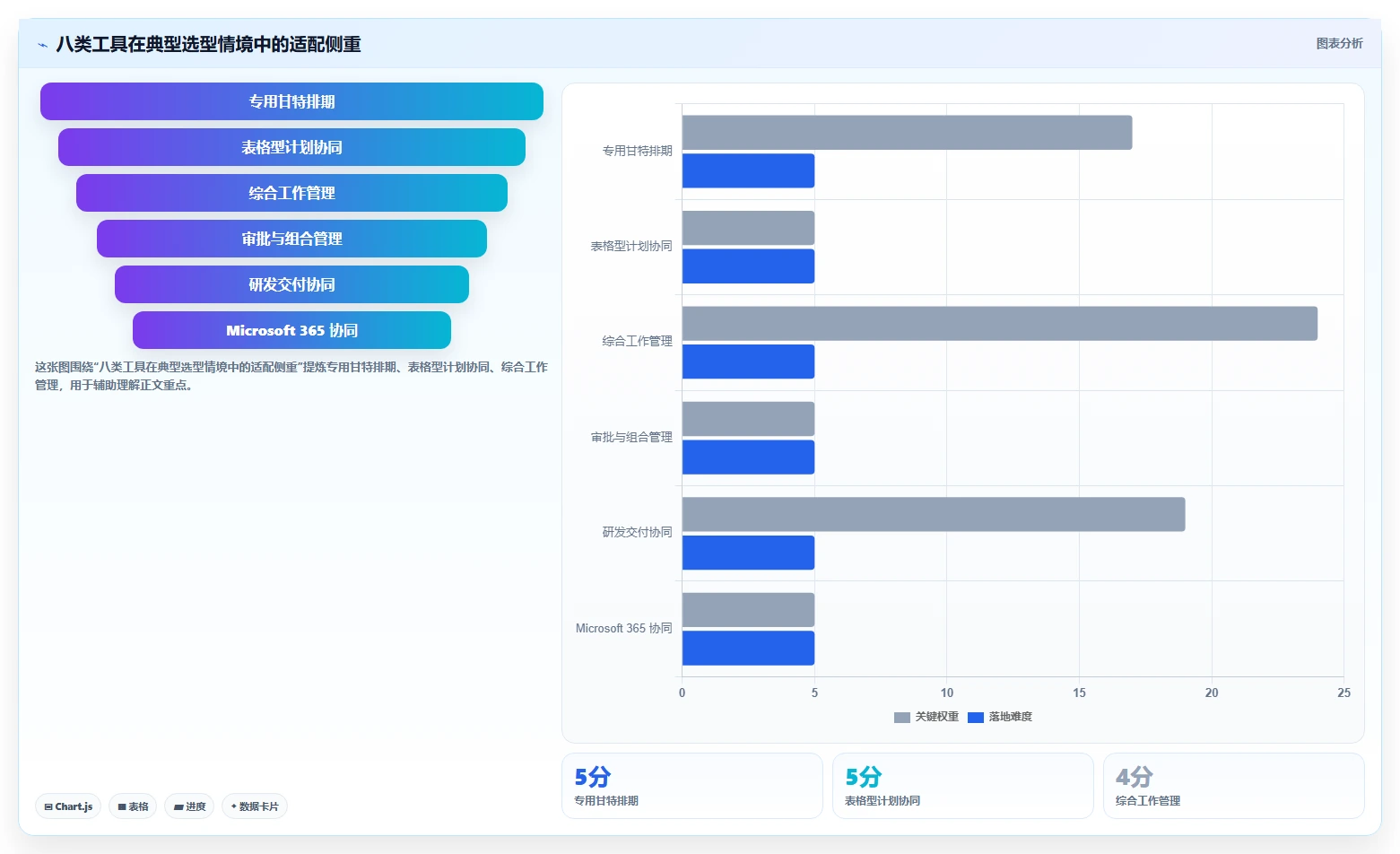Click the 综合工作管理 y-axis label
Screen dimensions: 1400x854
637,341
